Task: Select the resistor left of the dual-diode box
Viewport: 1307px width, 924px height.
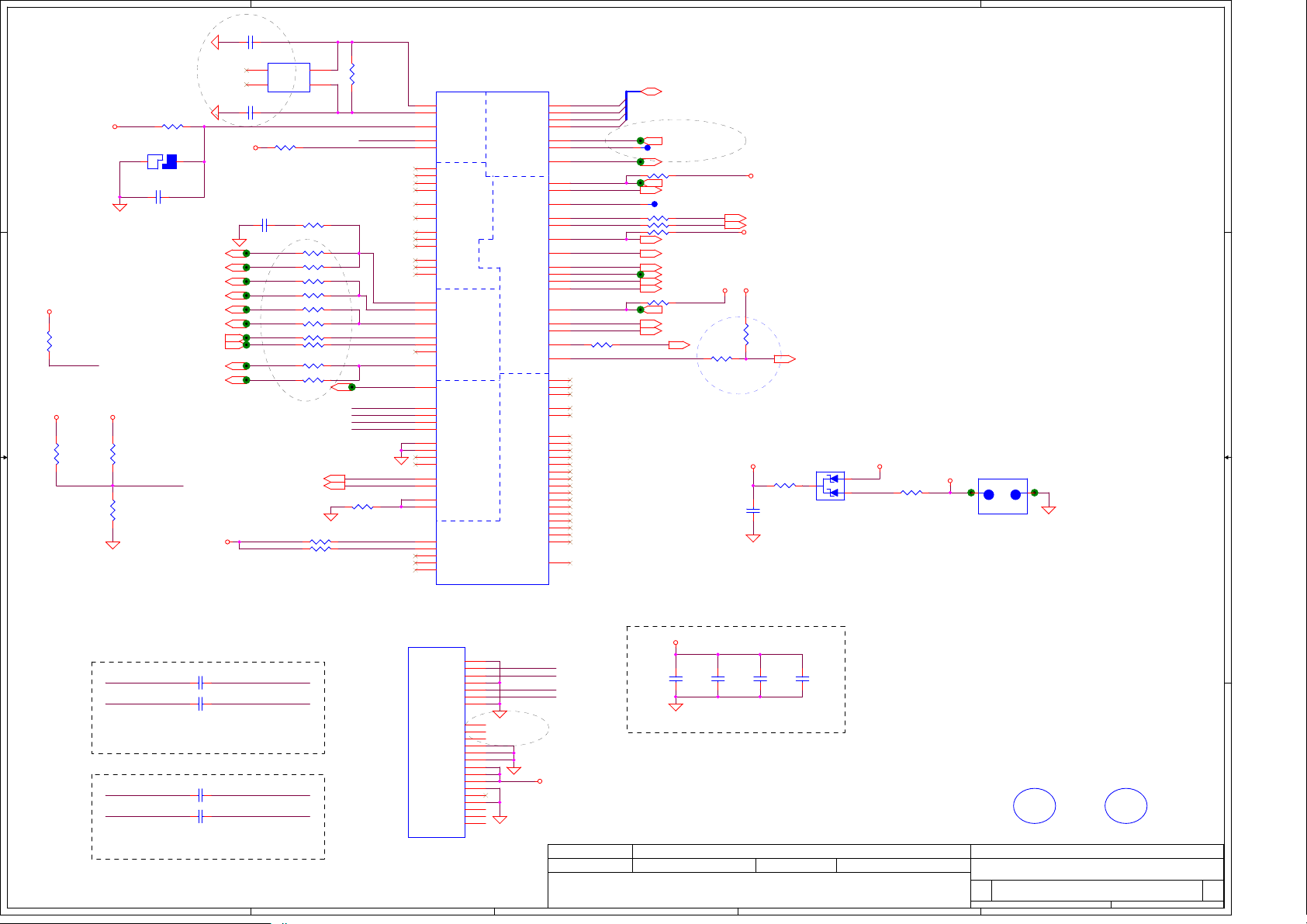Action: click(785, 486)
